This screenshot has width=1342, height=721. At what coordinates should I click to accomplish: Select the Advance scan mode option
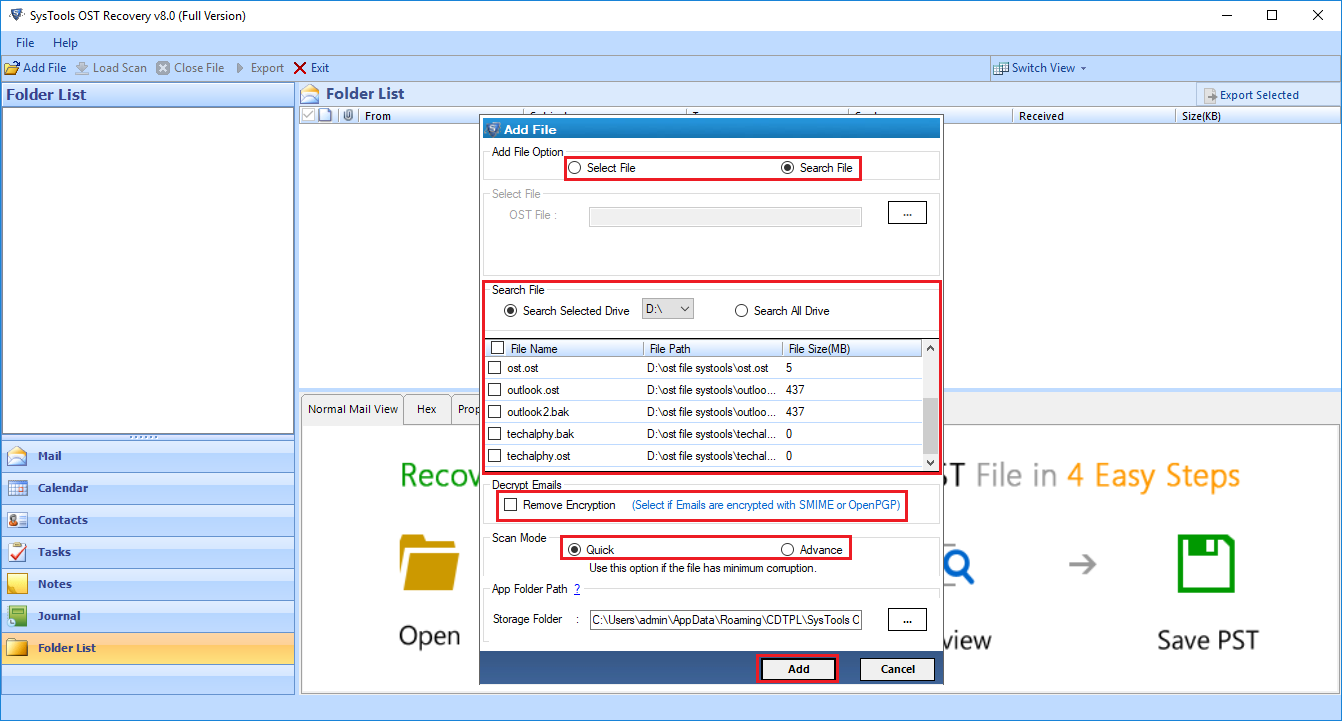788,550
